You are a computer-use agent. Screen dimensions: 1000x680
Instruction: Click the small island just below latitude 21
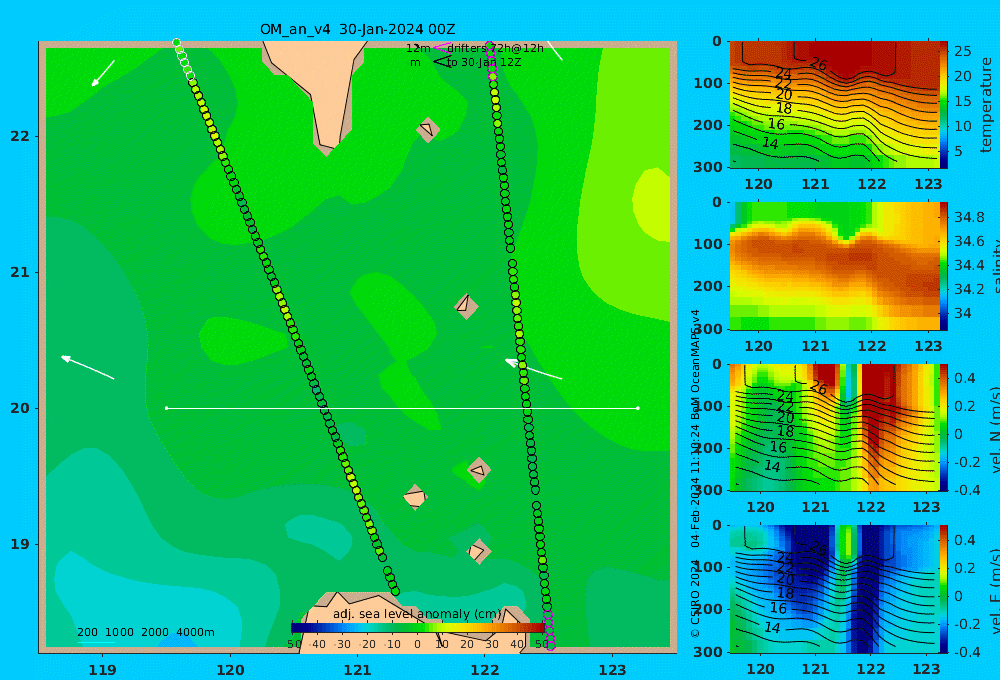tap(466, 306)
